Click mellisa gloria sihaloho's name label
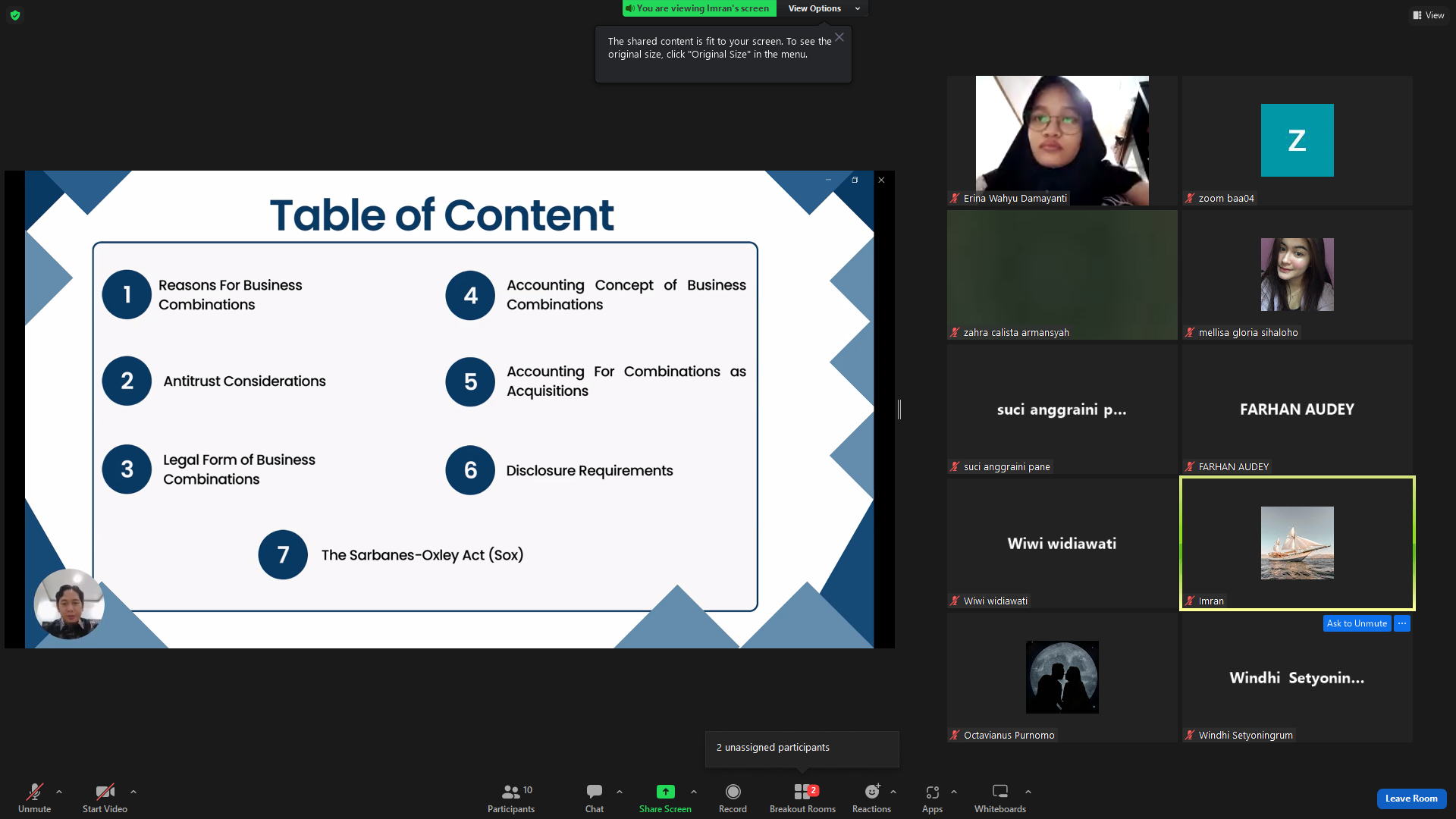This screenshot has height=819, width=1456. tap(1248, 333)
